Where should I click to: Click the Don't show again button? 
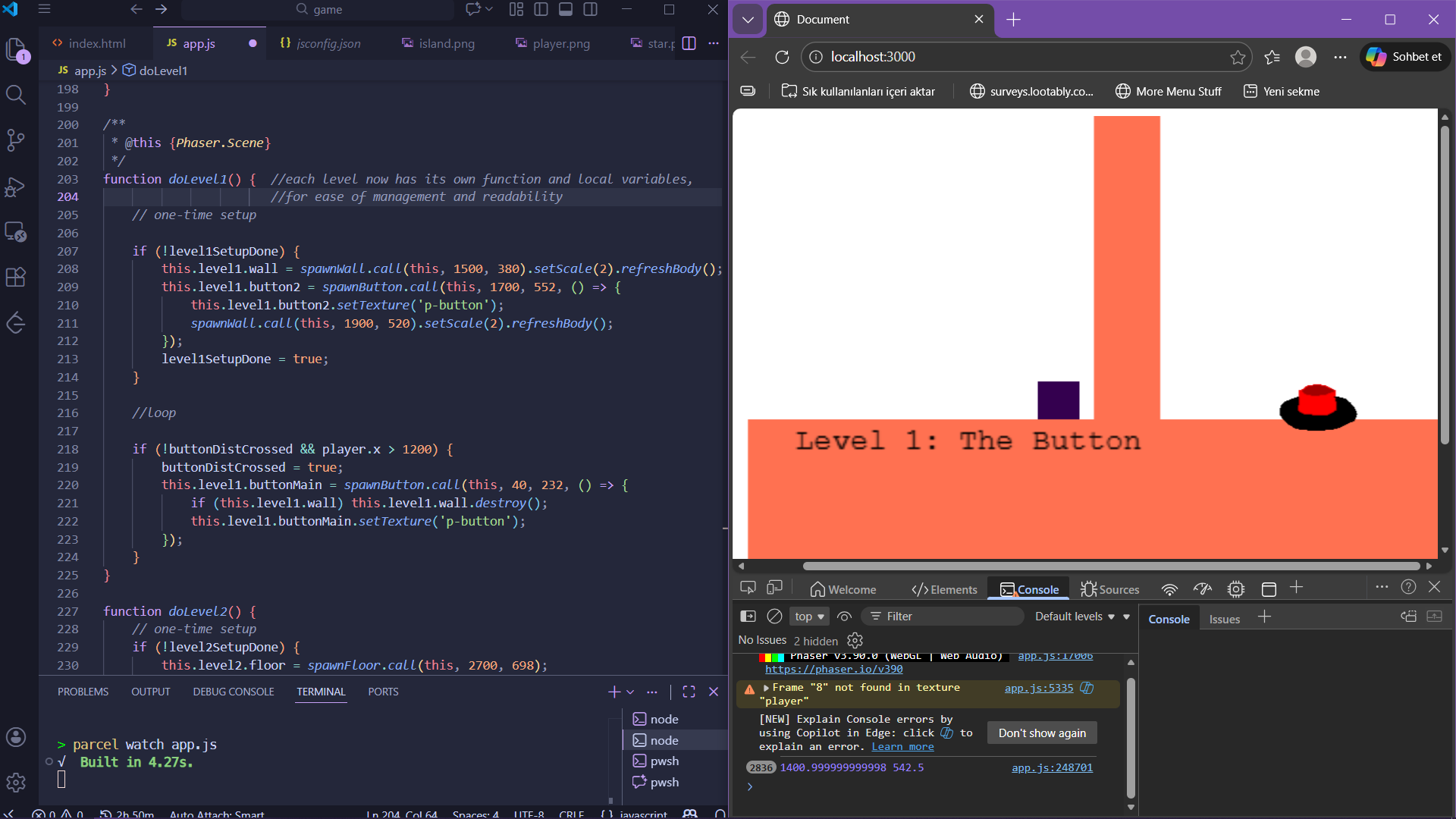1041,733
